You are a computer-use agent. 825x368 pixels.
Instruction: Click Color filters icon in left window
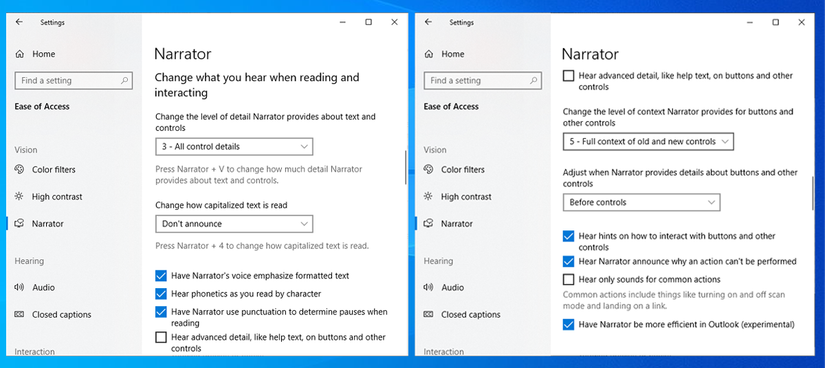click(19, 170)
